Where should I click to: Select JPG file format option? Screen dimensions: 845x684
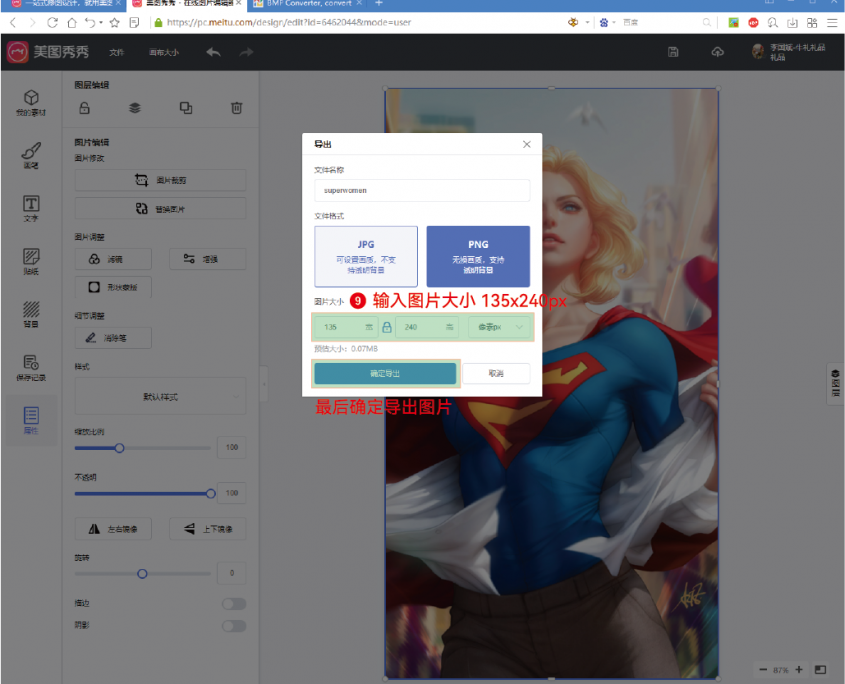click(366, 257)
